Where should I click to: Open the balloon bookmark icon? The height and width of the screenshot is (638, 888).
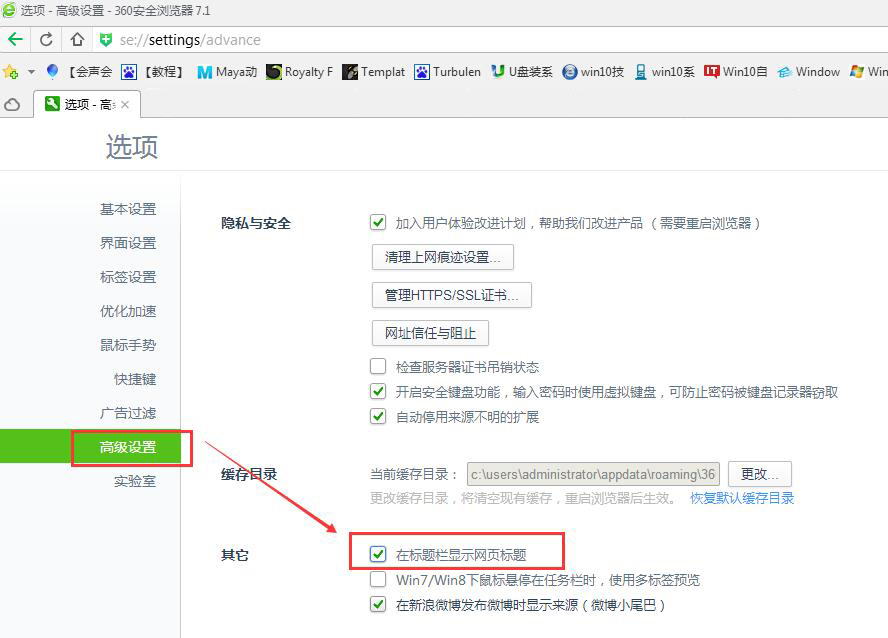pyautogui.click(x=52, y=71)
